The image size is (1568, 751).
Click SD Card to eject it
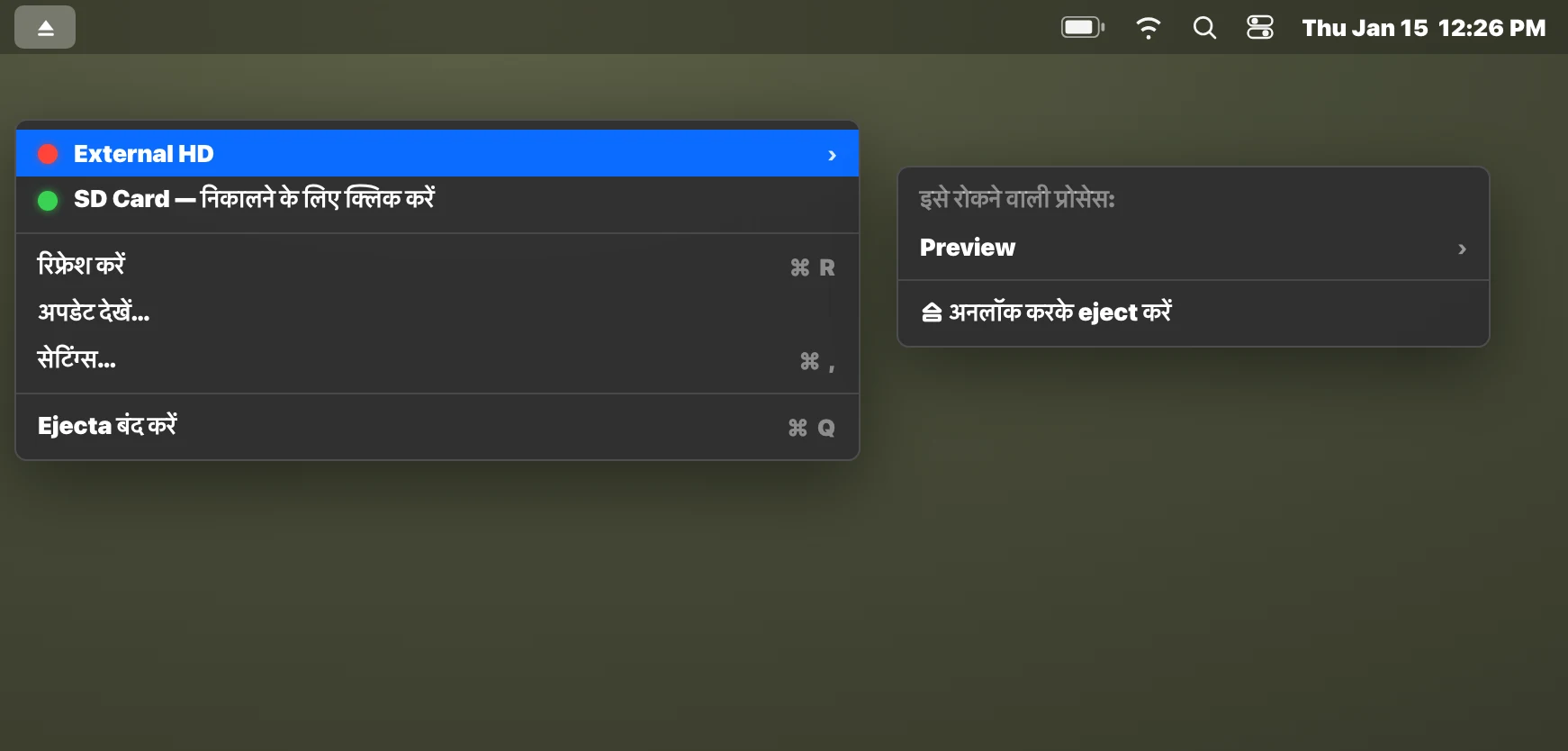coord(437,199)
